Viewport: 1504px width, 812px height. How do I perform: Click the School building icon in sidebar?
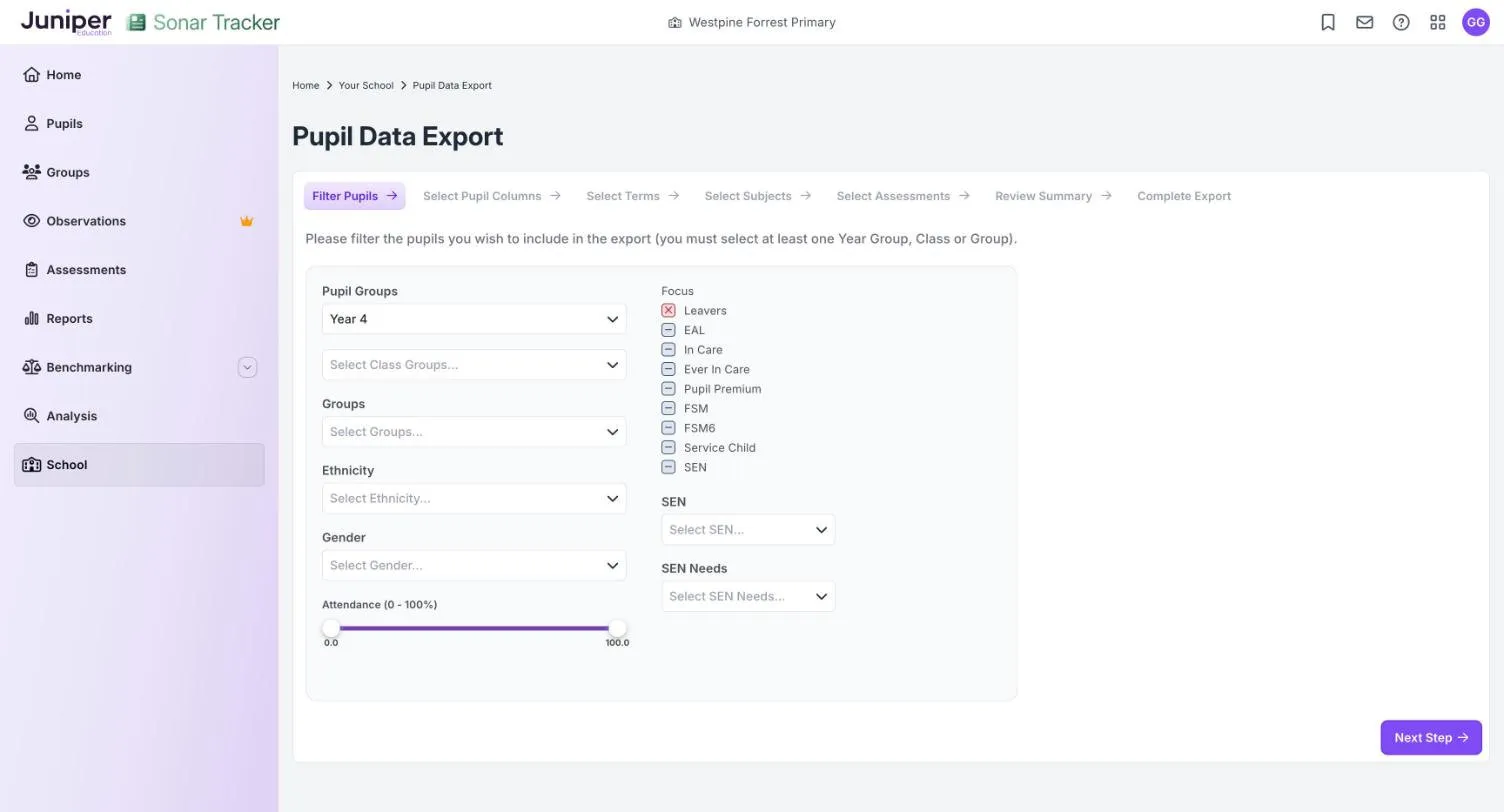pos(31,465)
